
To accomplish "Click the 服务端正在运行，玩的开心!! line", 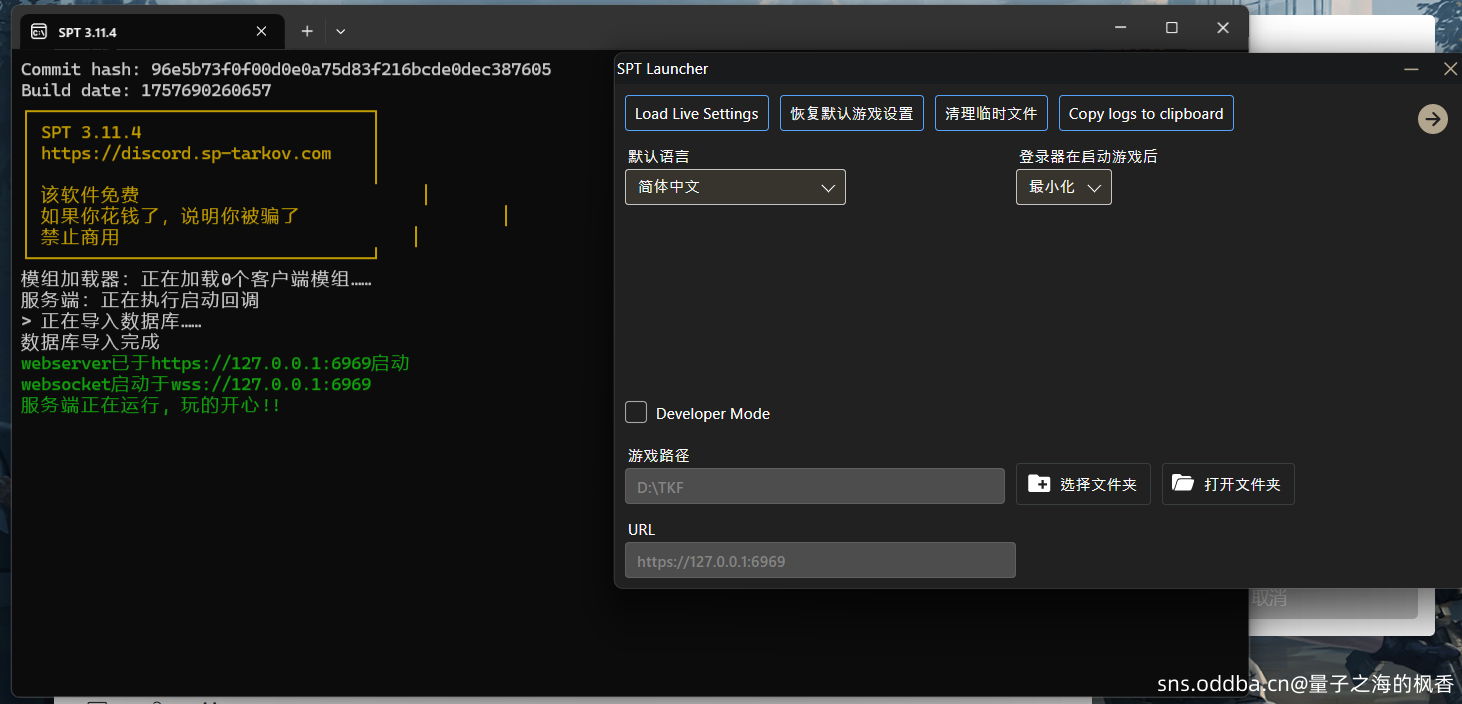I will [151, 405].
